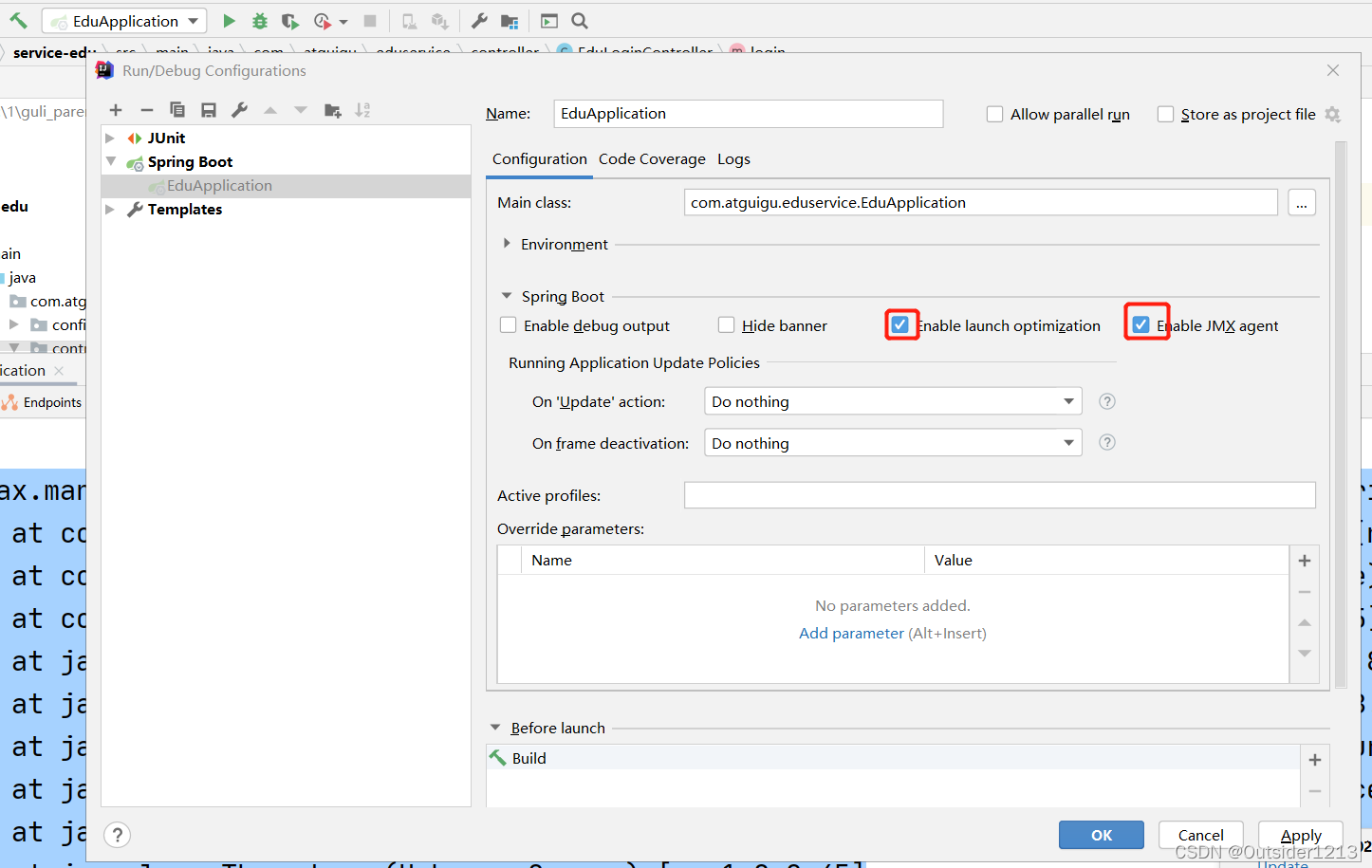Run with coverage icon in main toolbar

(289, 20)
